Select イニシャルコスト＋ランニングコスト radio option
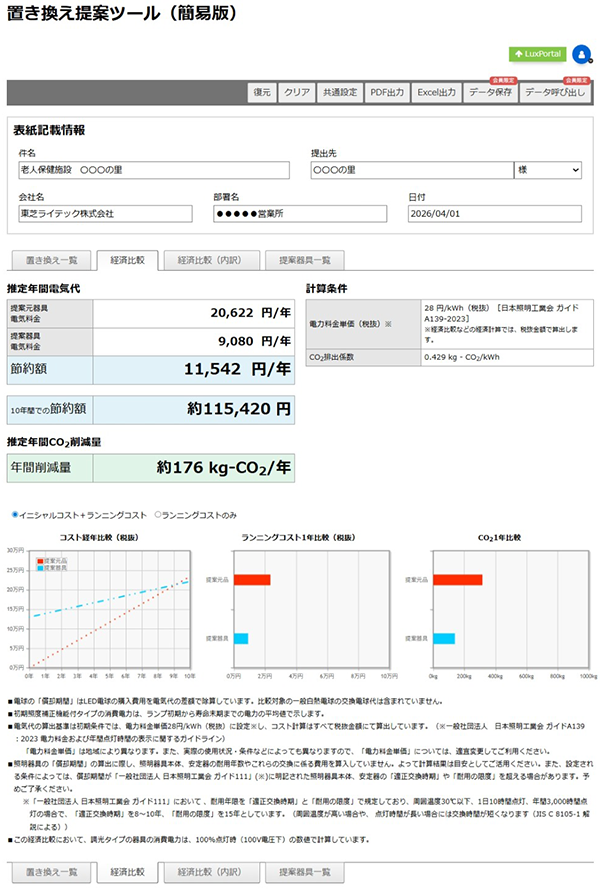600x893 pixels. [14, 515]
